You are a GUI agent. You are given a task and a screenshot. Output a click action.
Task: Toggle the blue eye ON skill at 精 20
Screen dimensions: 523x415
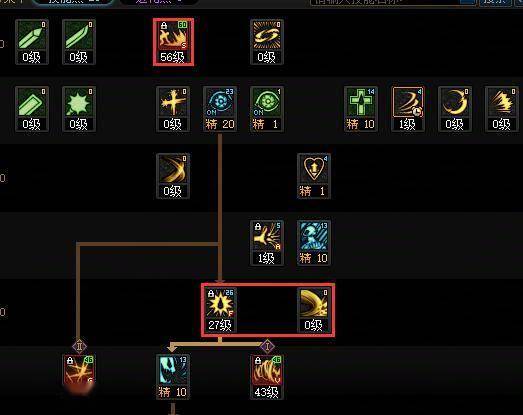[220, 109]
